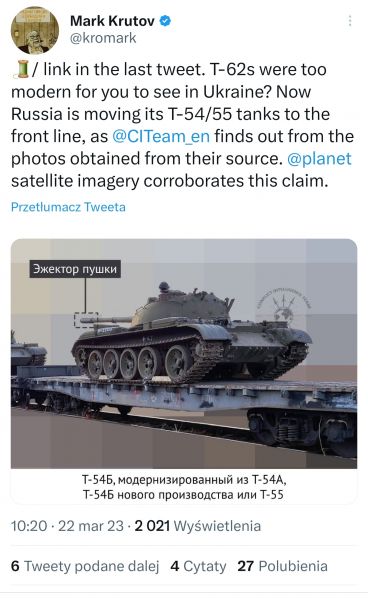Click the tweet body text

pyautogui.click(x=183, y=125)
